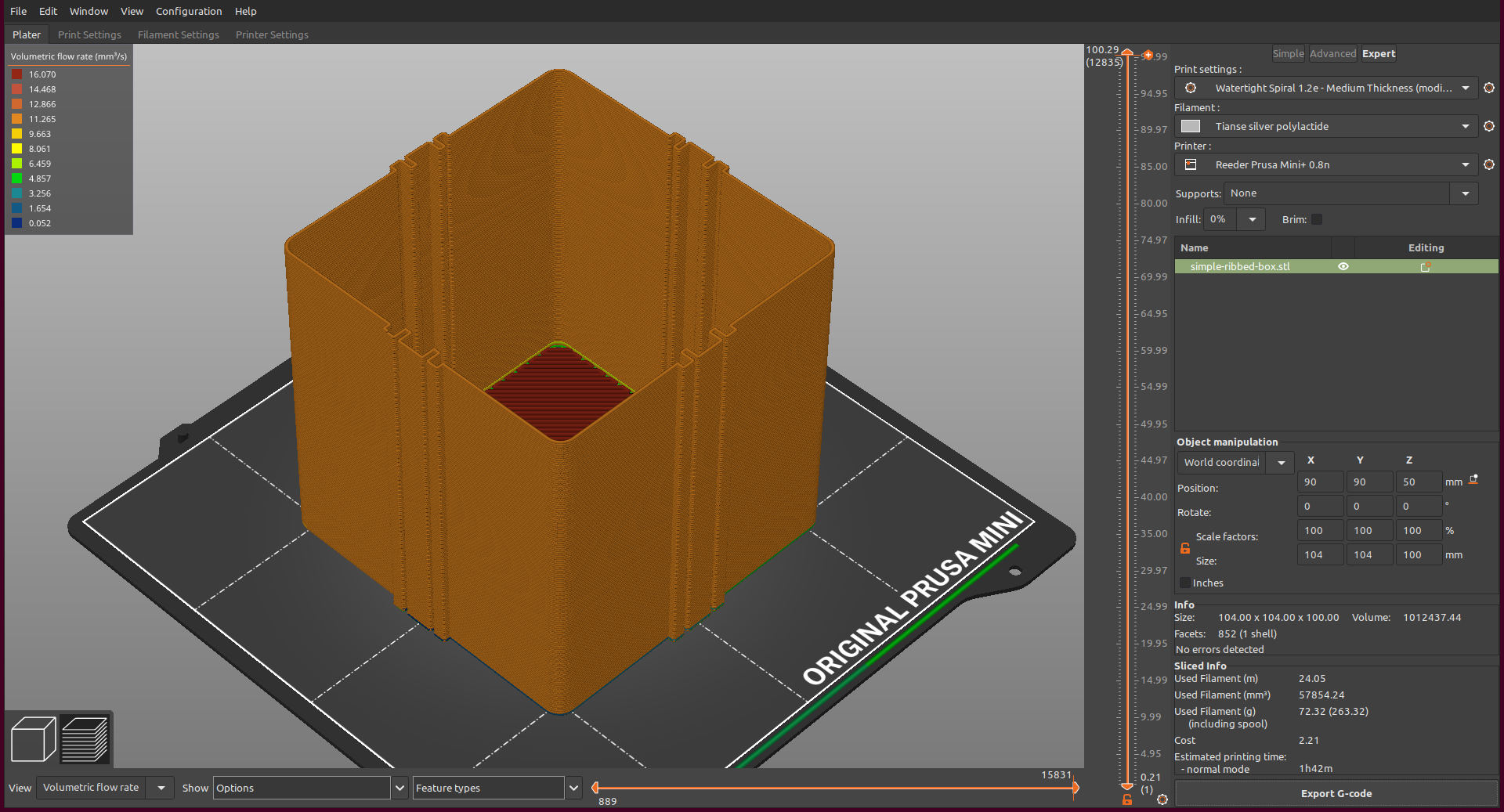Click the printer icon inside printer preset box
1504x812 pixels.
point(1191,164)
